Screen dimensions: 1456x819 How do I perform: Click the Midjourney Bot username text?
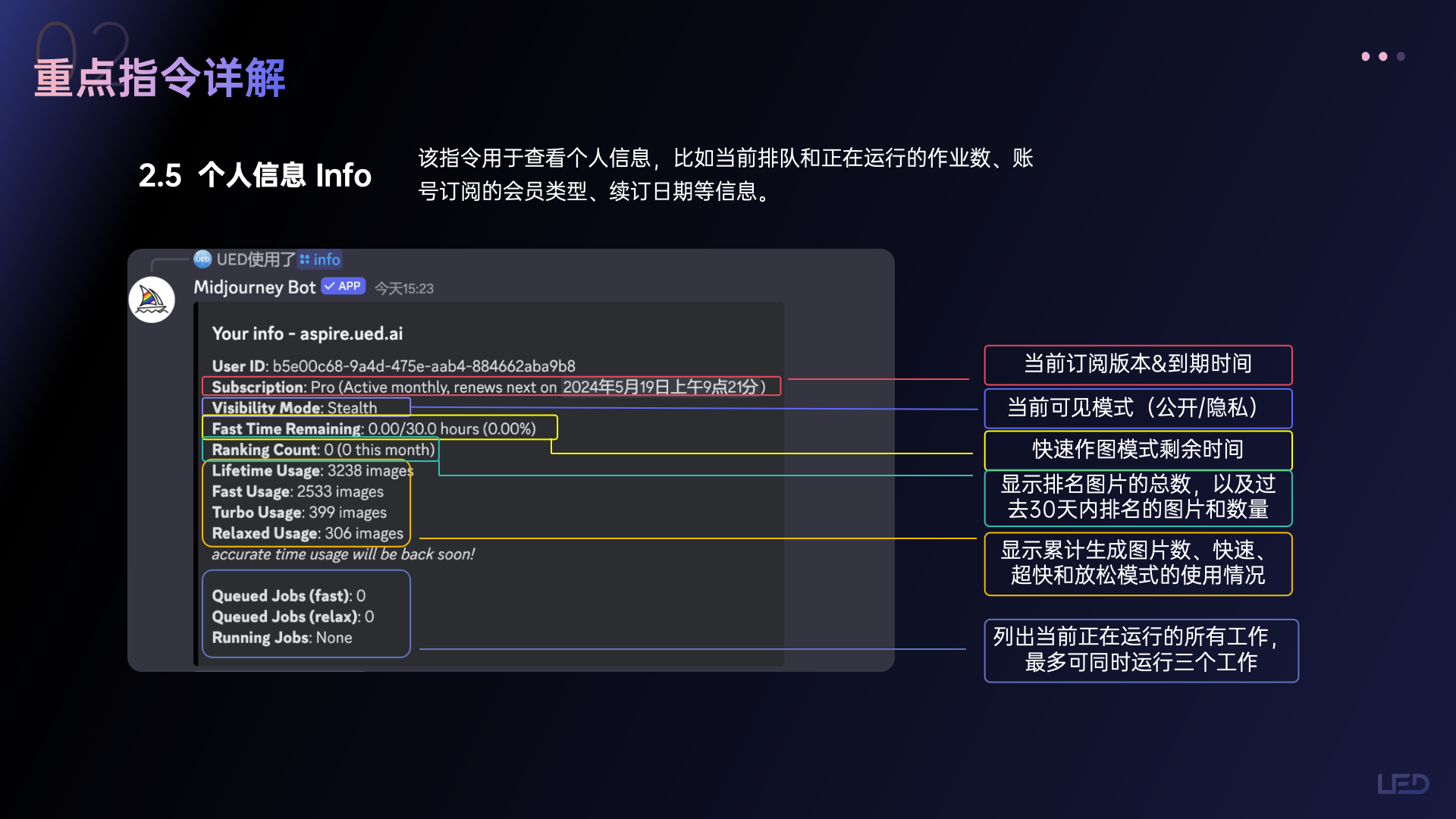255,287
